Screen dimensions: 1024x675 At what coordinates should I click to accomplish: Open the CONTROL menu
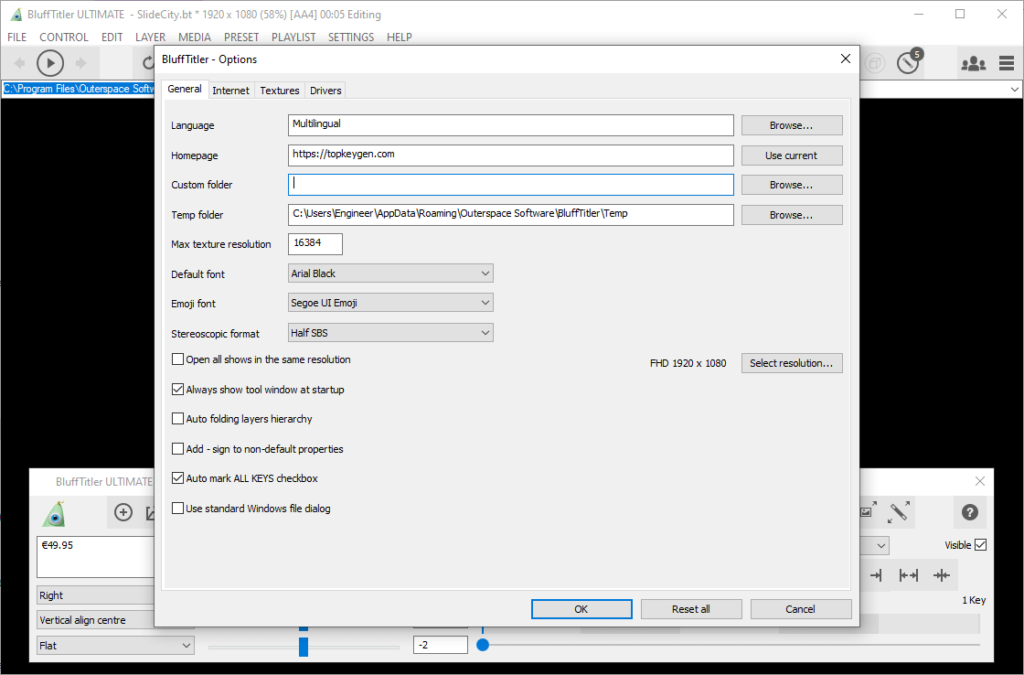[x=63, y=37]
